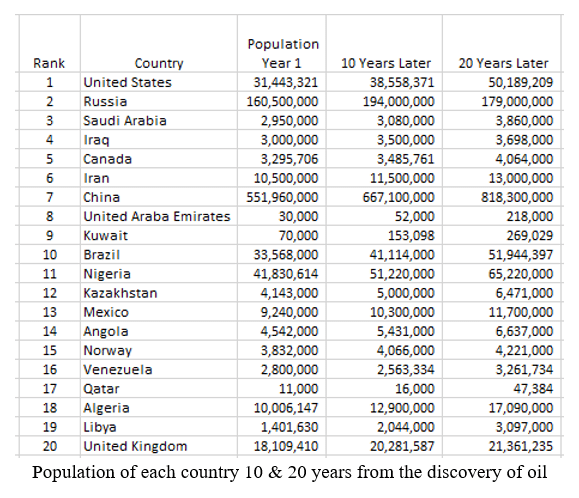Viewport: 579px width, 498px height.
Task: Click the value 38,558,371
Action: coord(402,82)
